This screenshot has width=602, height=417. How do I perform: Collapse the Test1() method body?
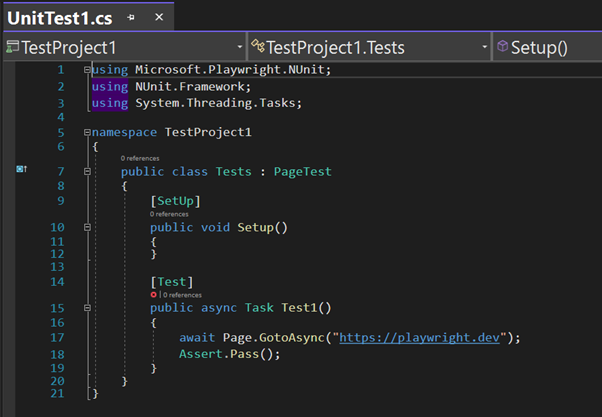pyautogui.click(x=88, y=308)
